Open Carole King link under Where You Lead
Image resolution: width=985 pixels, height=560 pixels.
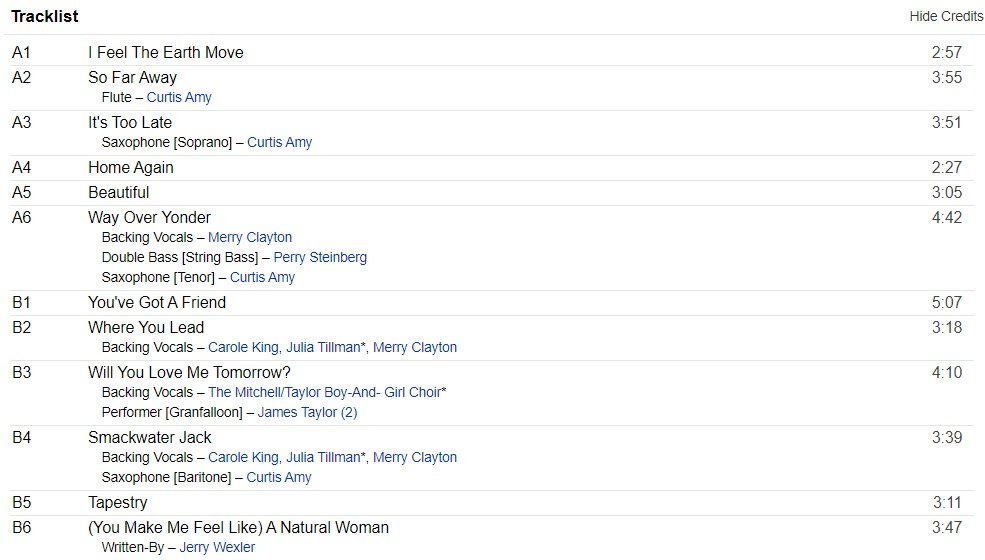[x=243, y=347]
